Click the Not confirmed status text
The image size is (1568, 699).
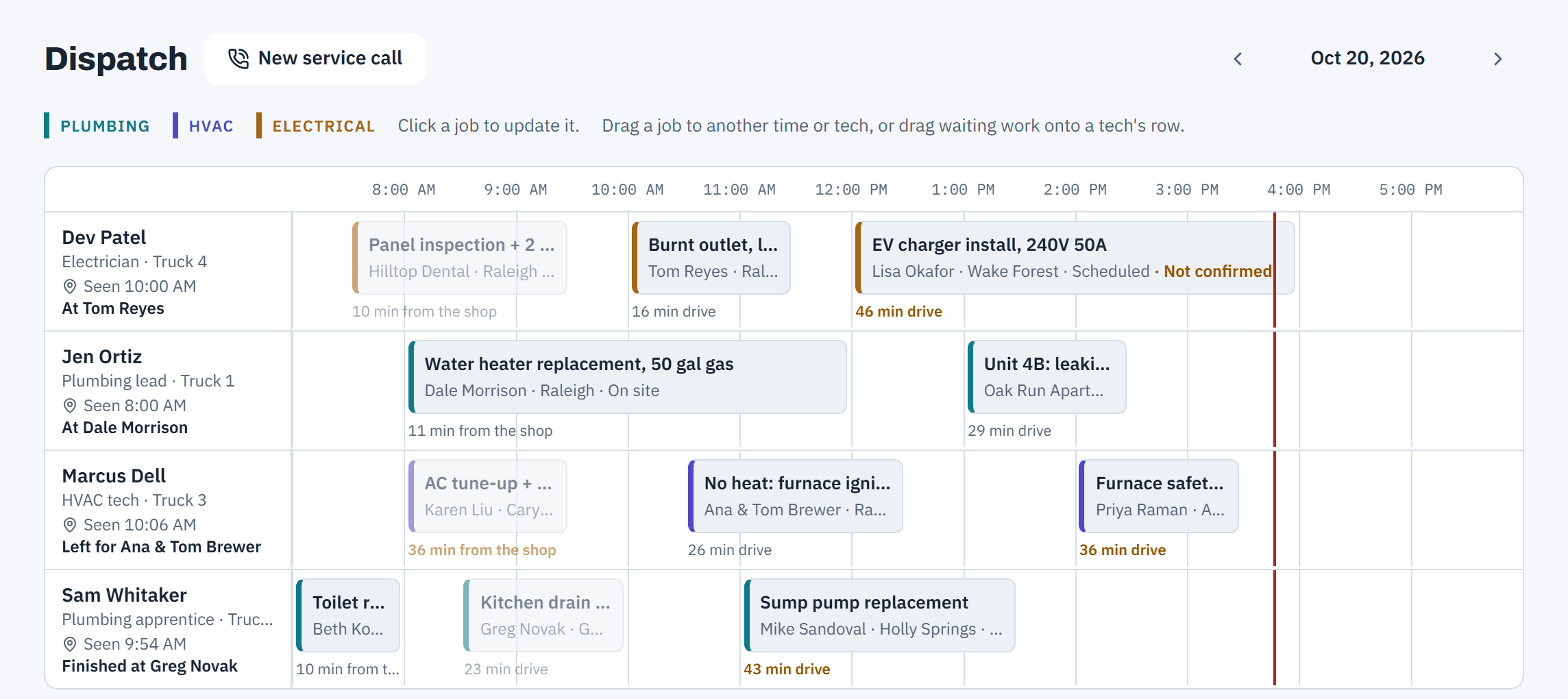coord(1217,271)
